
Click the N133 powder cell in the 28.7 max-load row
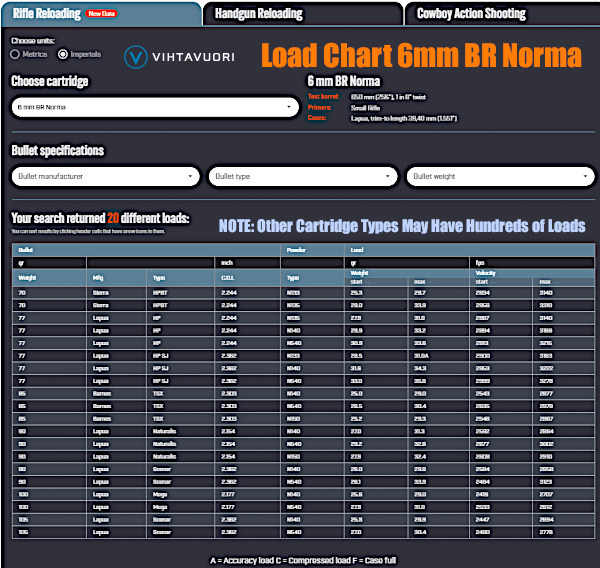click(x=313, y=293)
